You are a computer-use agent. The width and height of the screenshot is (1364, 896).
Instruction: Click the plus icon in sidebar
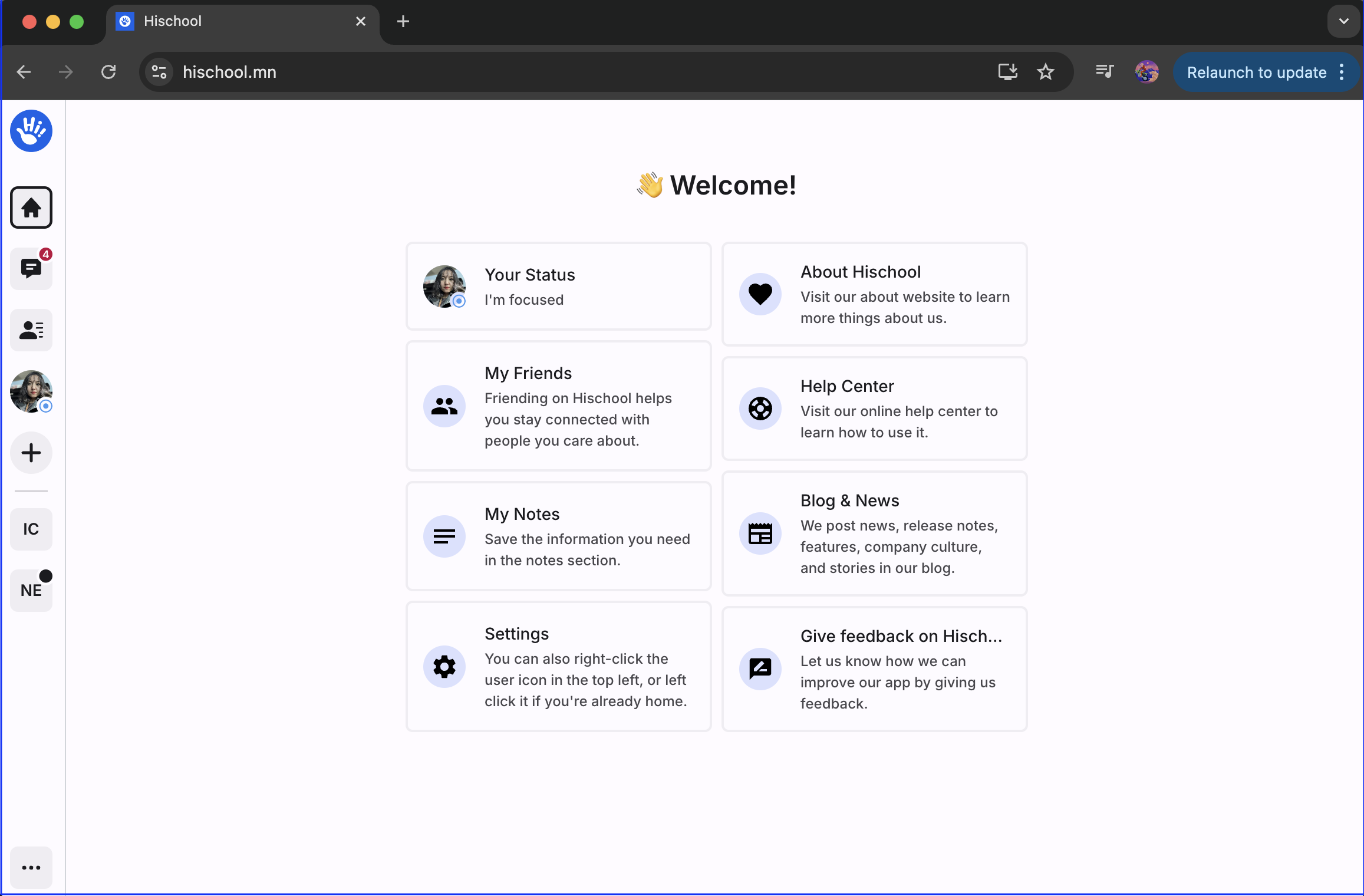(x=31, y=453)
